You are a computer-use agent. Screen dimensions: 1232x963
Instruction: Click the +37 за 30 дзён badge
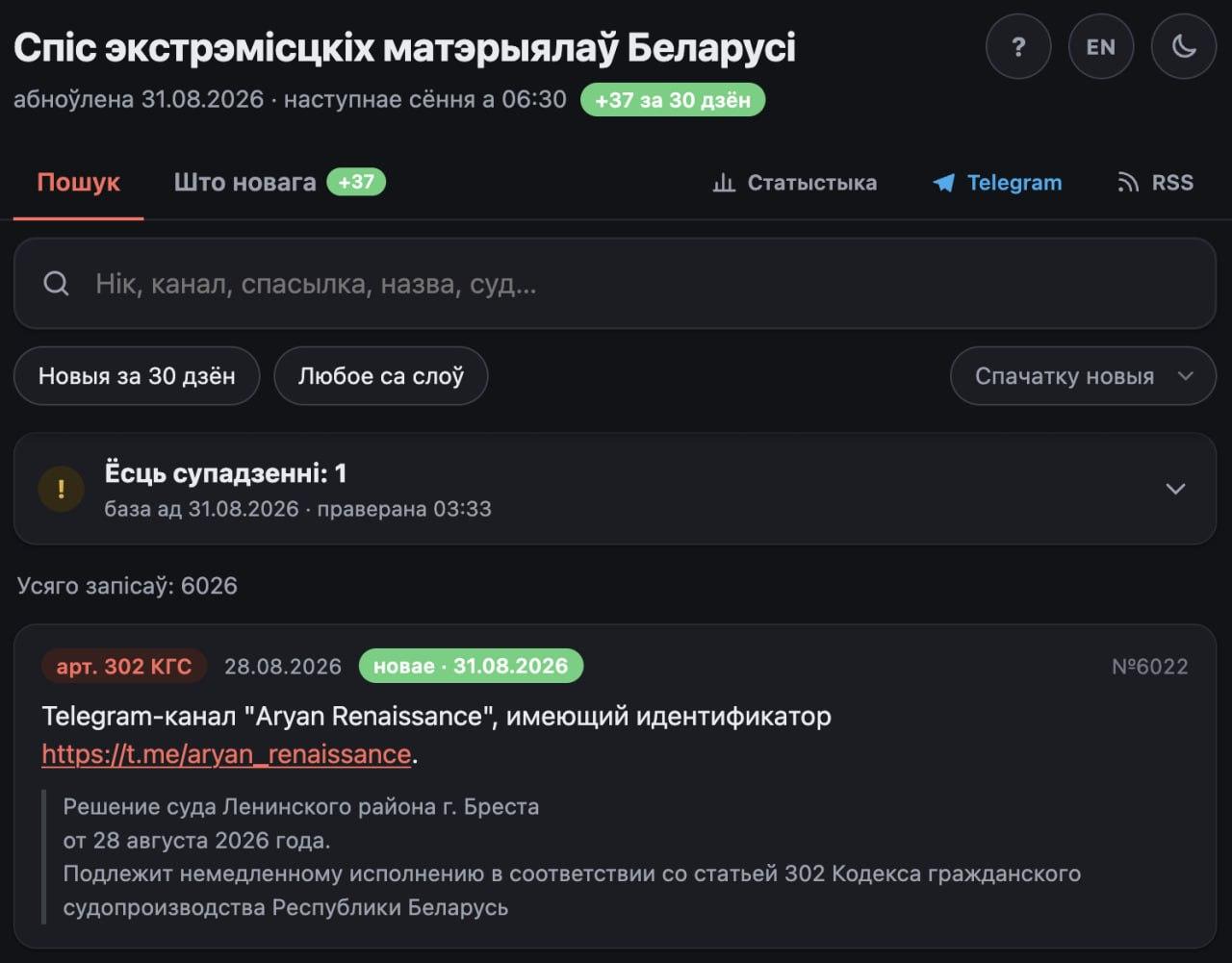pyautogui.click(x=672, y=100)
